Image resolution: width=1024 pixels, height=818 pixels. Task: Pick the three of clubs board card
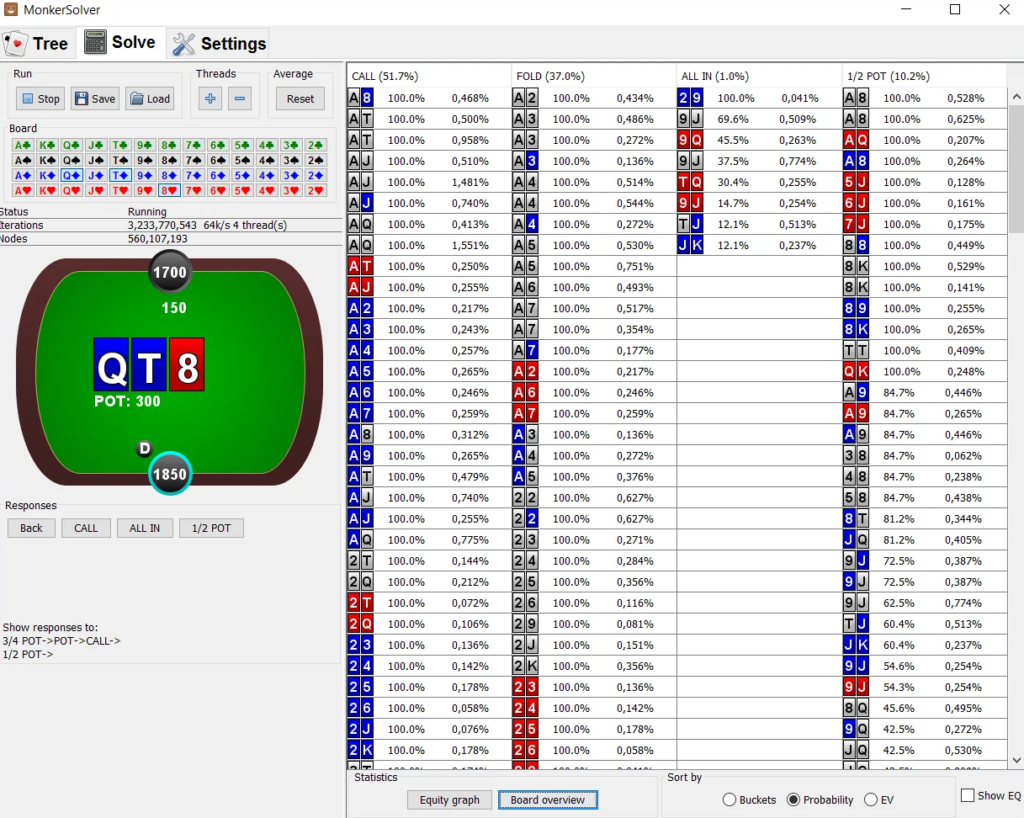coord(291,145)
